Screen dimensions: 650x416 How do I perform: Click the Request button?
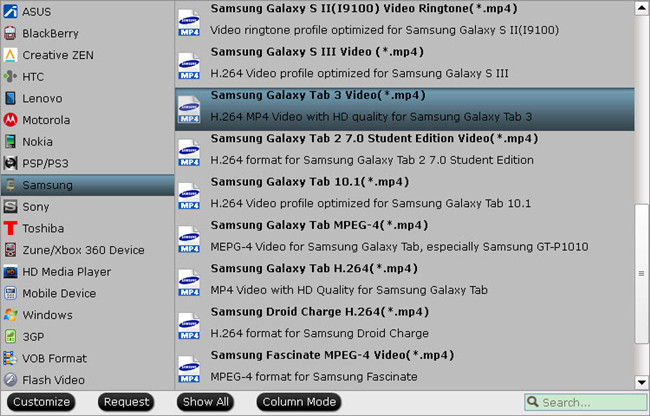point(126,402)
